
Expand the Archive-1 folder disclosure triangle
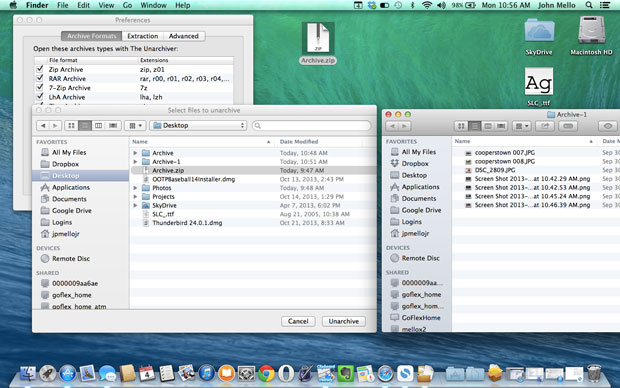tap(135, 161)
